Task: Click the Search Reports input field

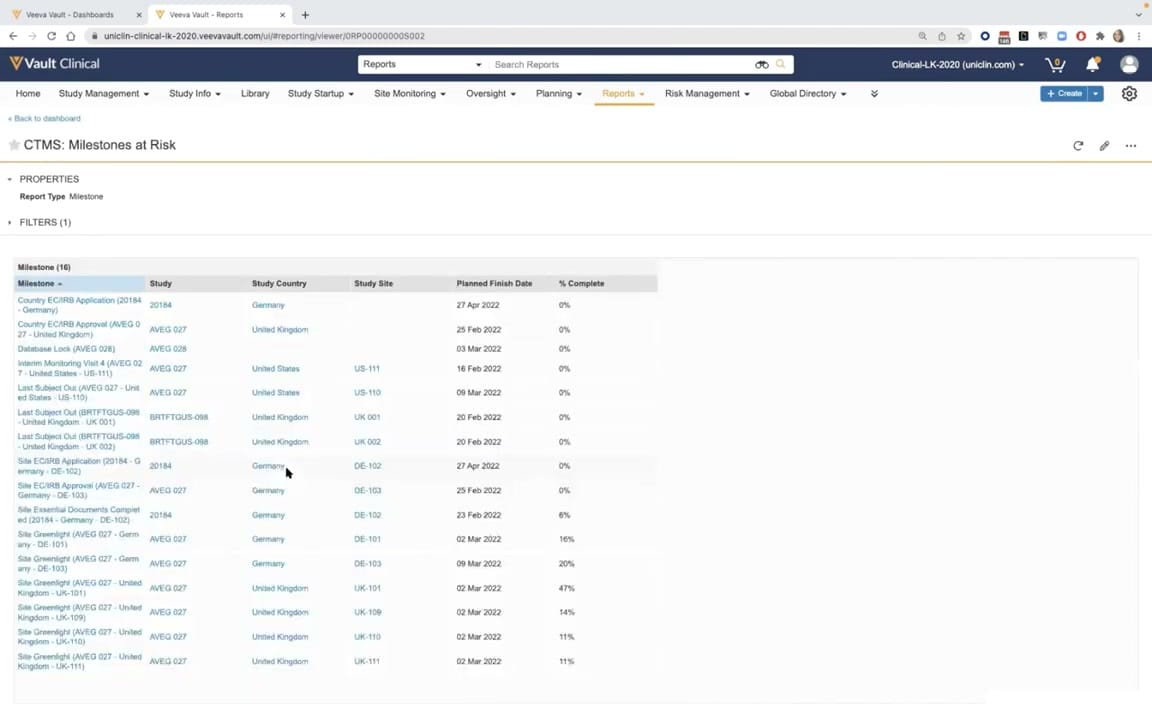Action: 621,65
